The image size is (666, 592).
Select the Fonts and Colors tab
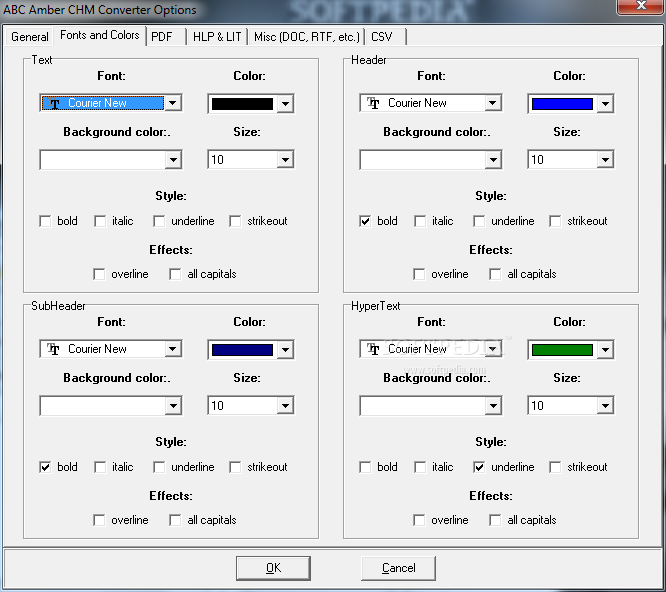[100, 35]
